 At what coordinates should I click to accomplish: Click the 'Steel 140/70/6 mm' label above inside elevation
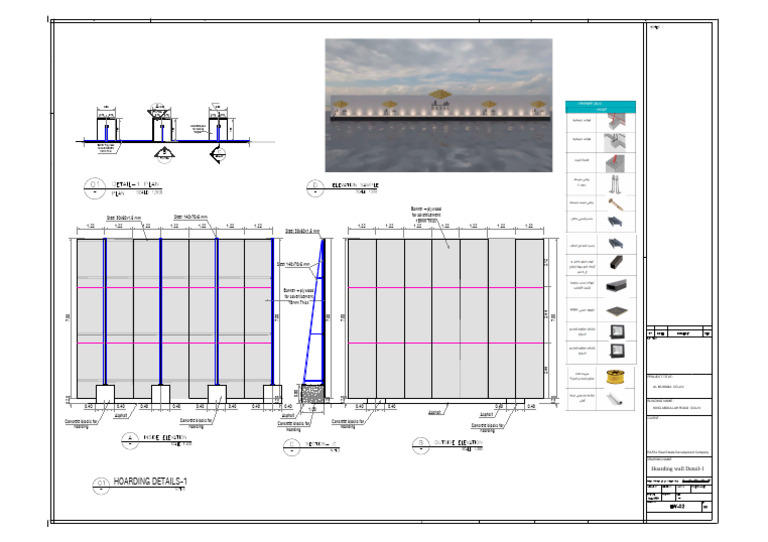tap(191, 216)
